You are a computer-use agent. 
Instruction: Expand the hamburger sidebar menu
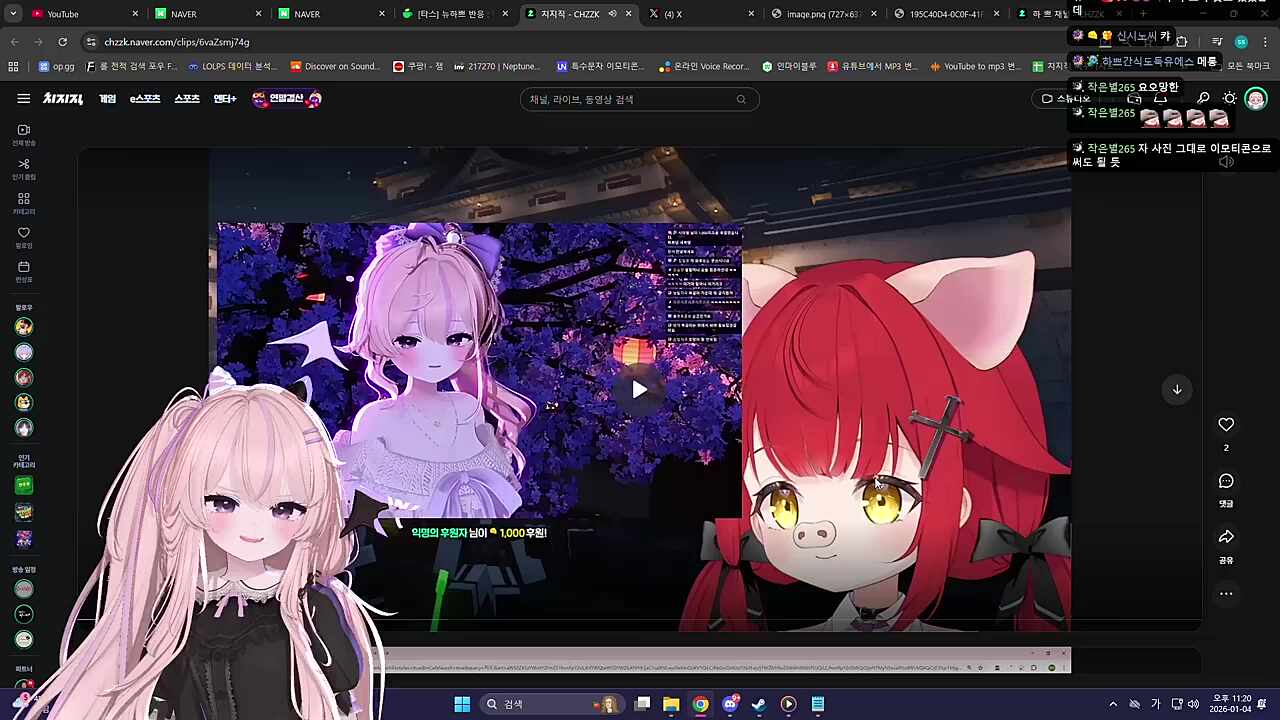(x=23, y=99)
